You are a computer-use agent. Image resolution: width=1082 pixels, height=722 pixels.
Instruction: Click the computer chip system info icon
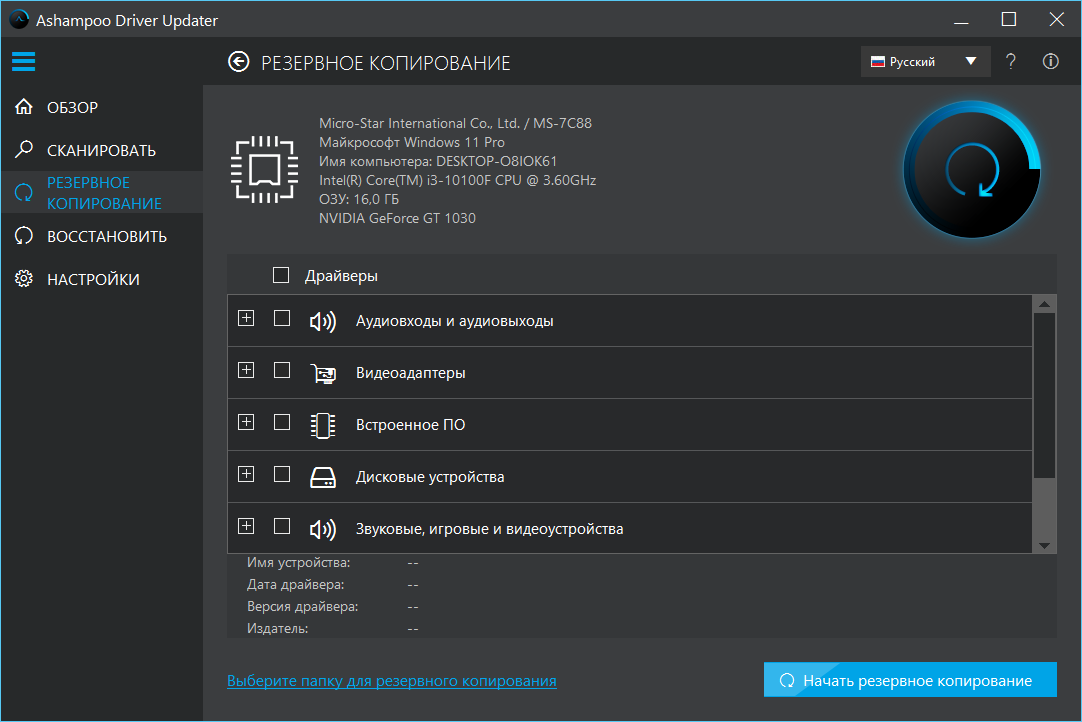264,170
